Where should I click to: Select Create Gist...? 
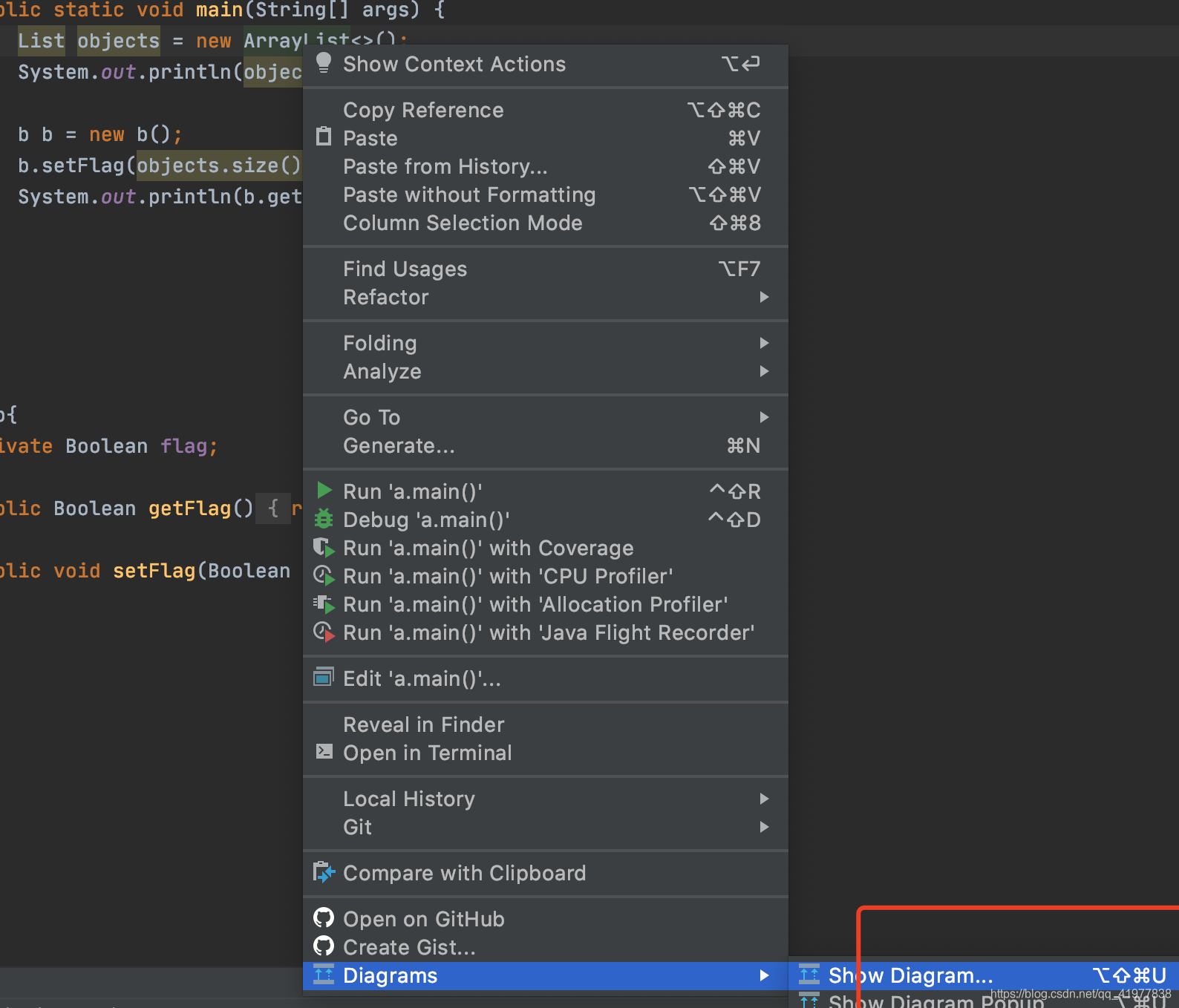546,947
